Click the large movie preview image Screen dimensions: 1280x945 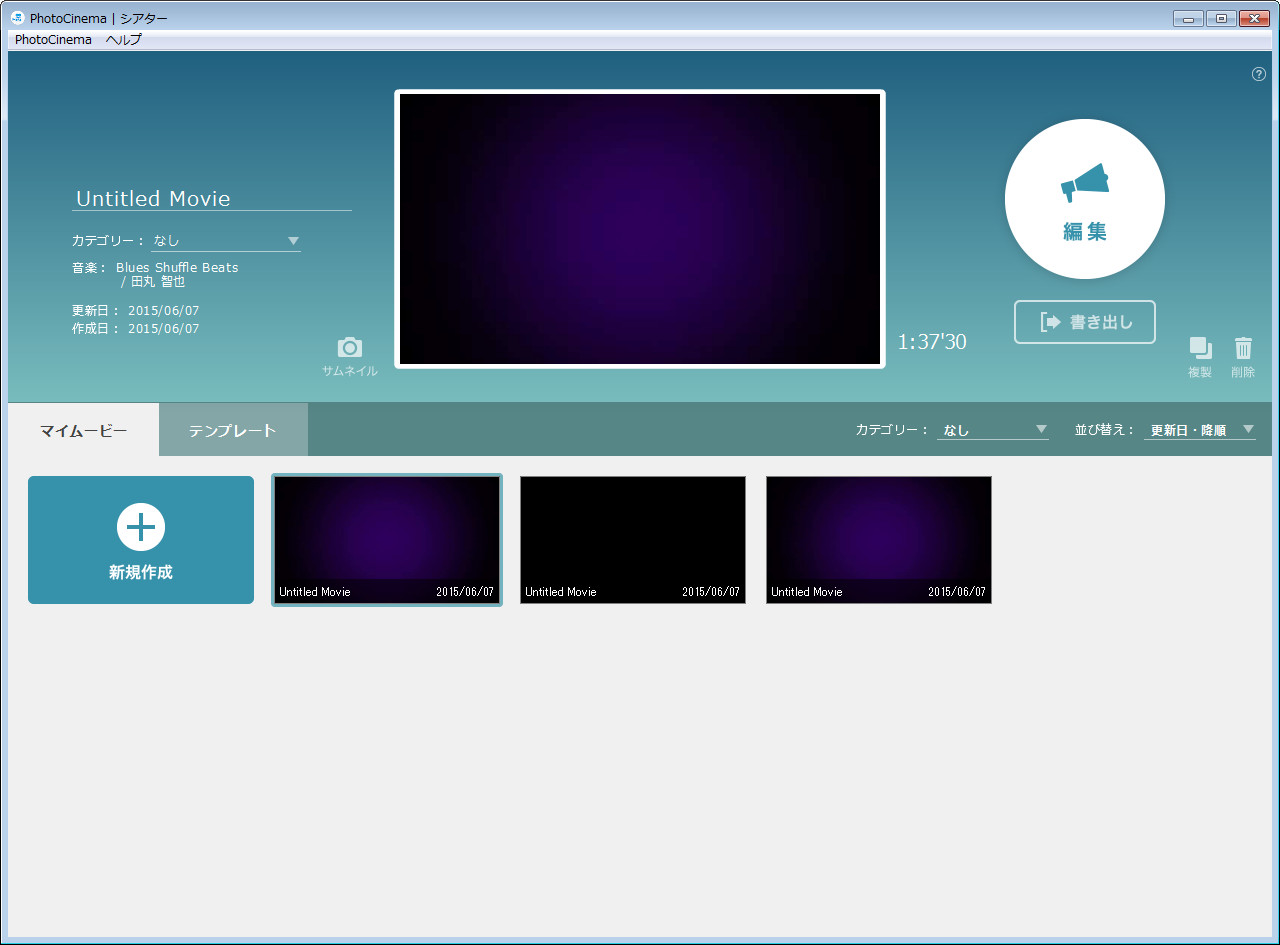coord(640,229)
